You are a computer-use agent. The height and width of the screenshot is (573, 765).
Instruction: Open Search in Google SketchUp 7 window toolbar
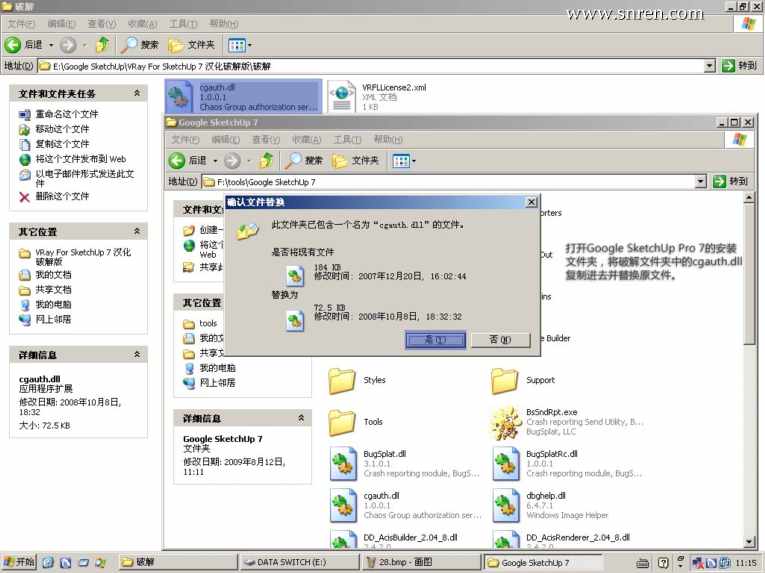304,161
